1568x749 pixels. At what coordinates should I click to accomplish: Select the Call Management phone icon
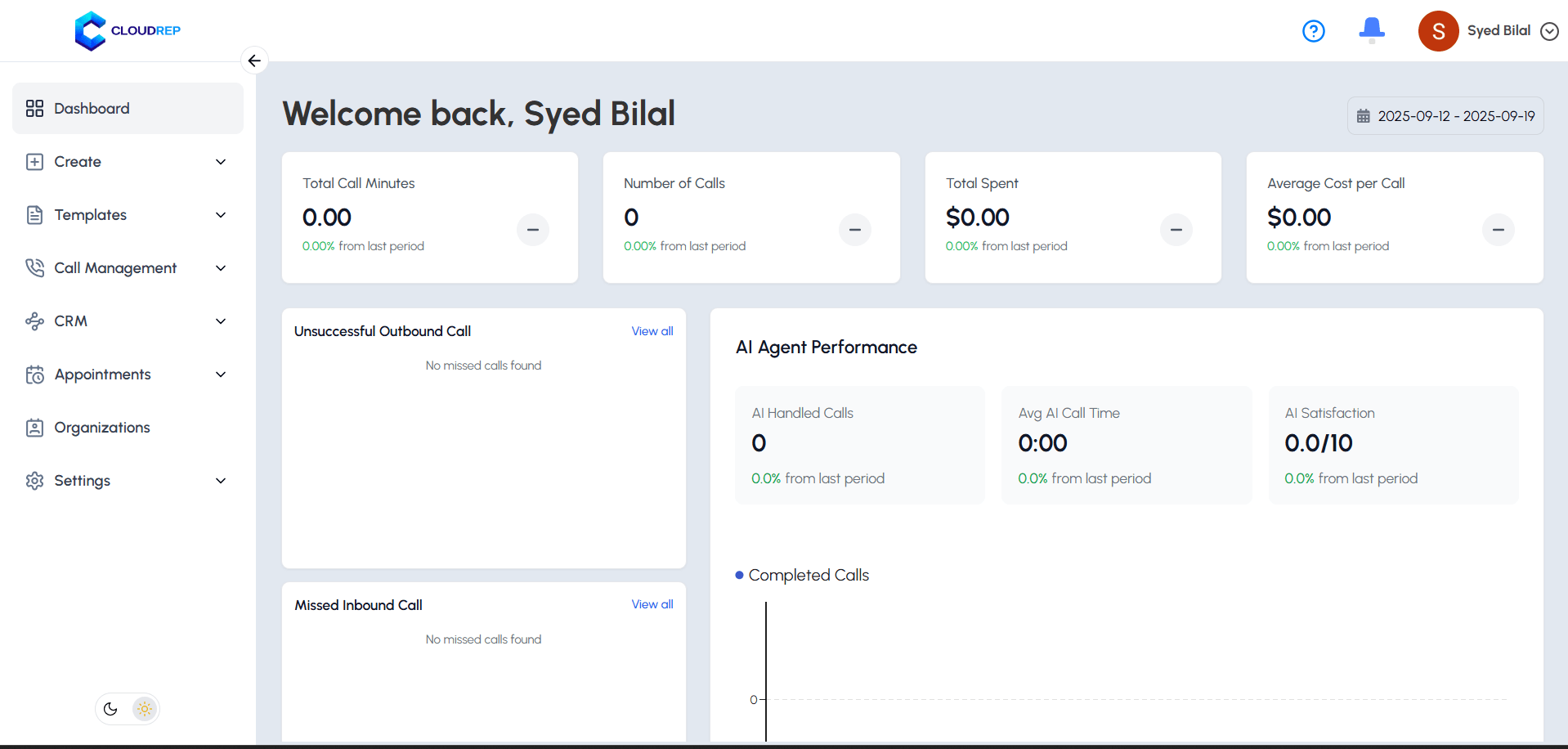(x=35, y=267)
